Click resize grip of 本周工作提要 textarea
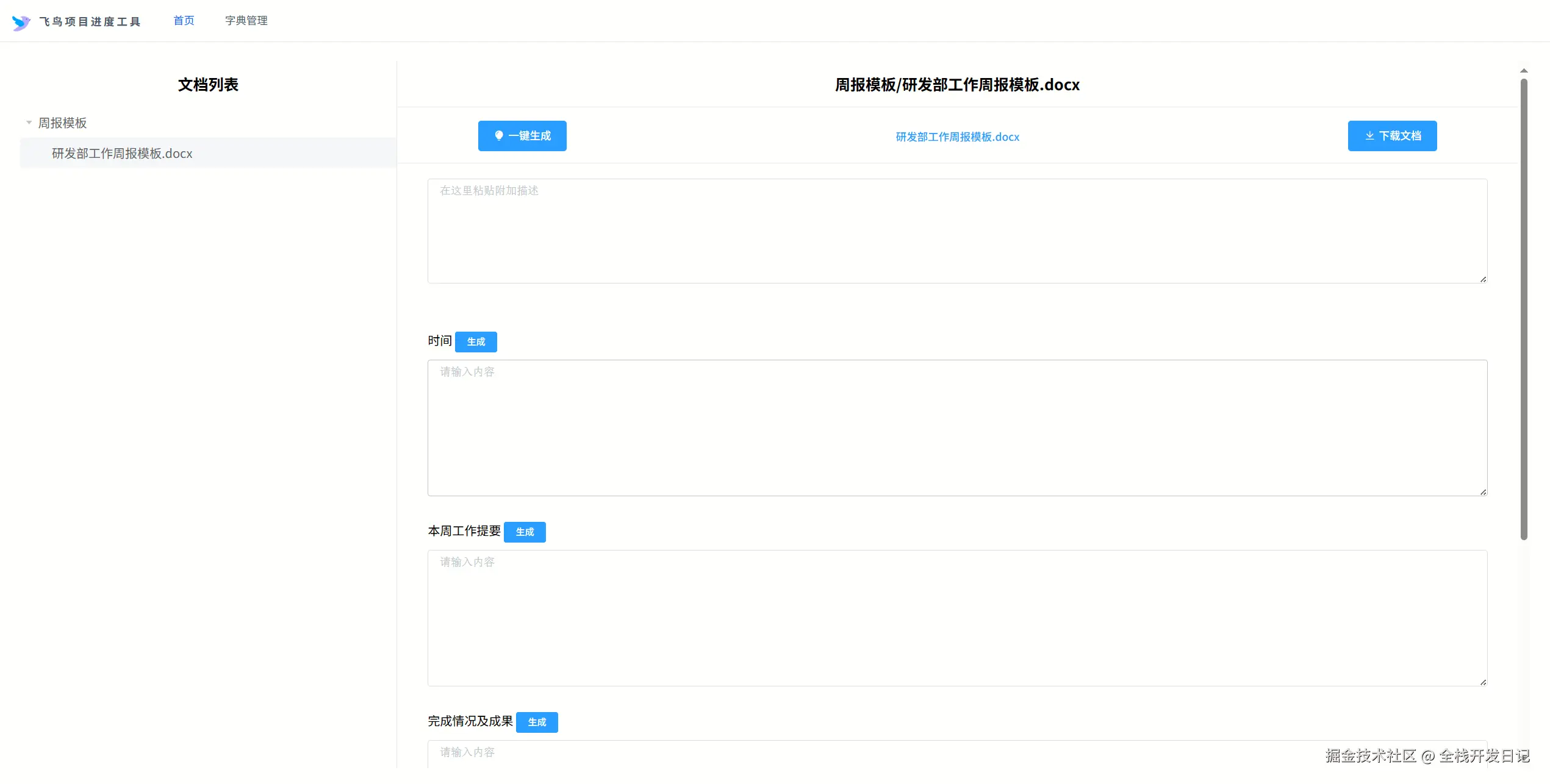This screenshot has width=1550, height=784. click(1483, 682)
